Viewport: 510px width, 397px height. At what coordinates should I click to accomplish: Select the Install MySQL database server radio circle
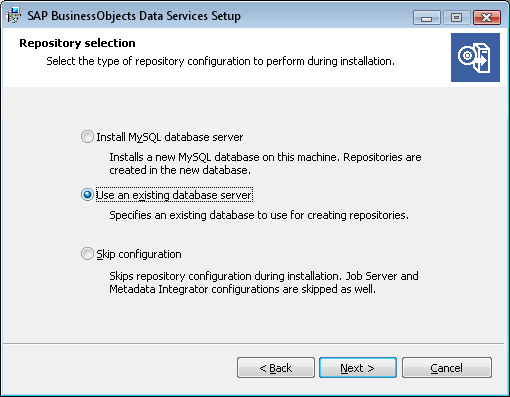point(87,137)
